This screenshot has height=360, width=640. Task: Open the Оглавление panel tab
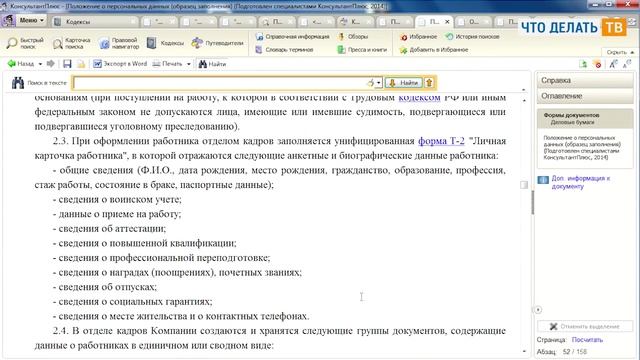(585, 96)
